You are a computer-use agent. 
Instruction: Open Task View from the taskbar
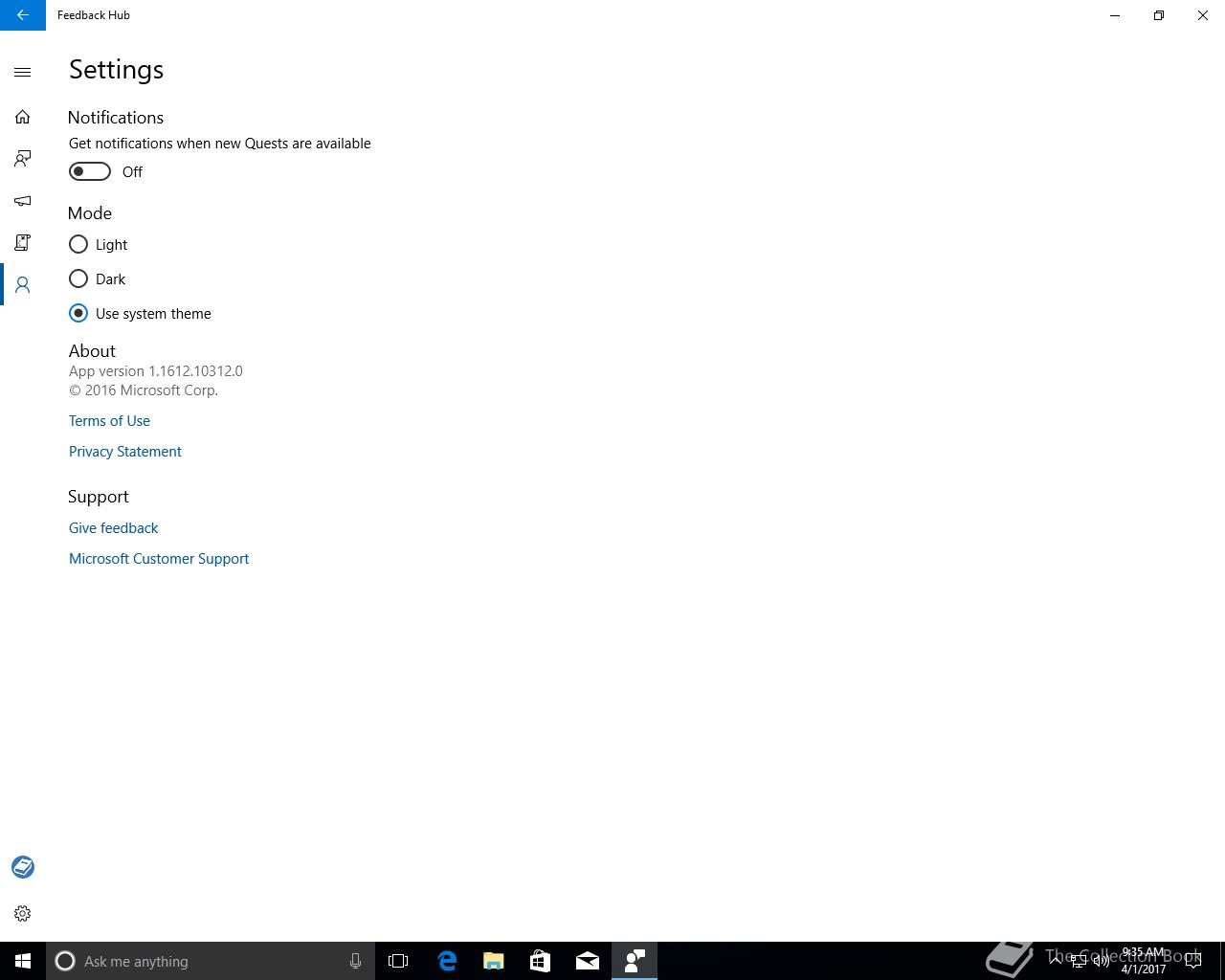pos(398,961)
